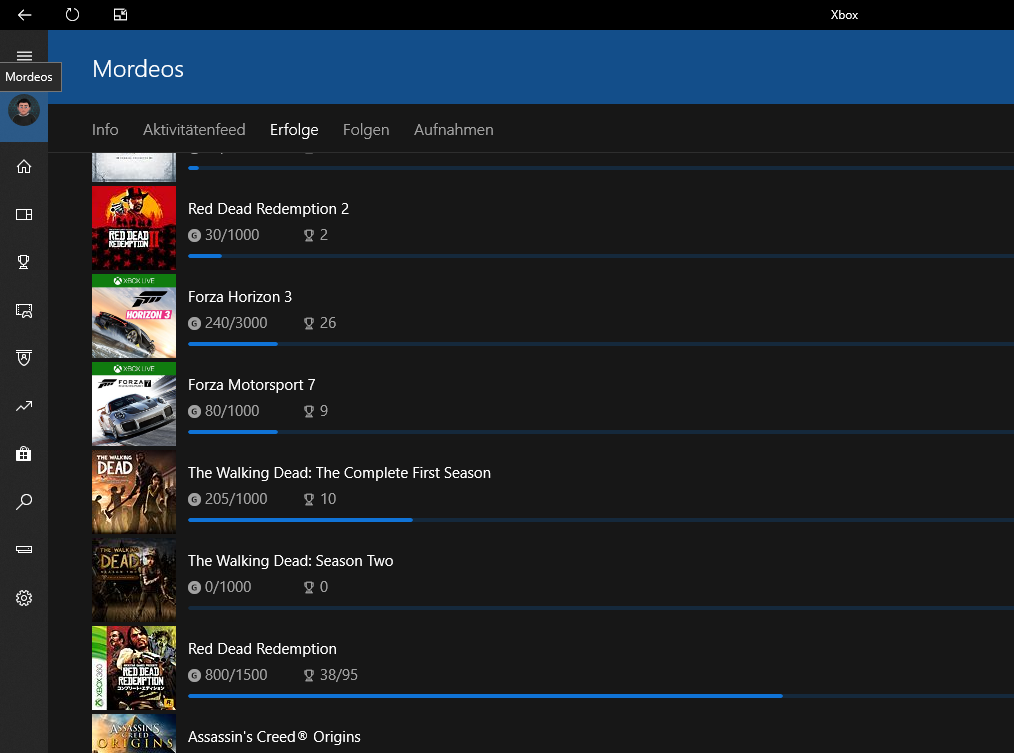The image size is (1014, 753).
Task: Open the Clubs shield sidebar icon
Action: coord(24,358)
